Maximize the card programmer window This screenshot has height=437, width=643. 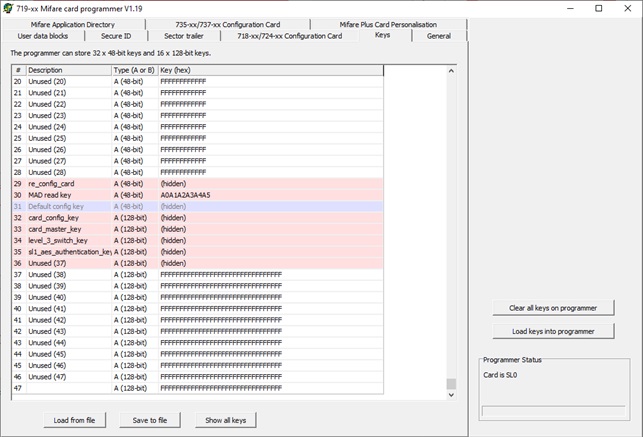click(599, 8)
